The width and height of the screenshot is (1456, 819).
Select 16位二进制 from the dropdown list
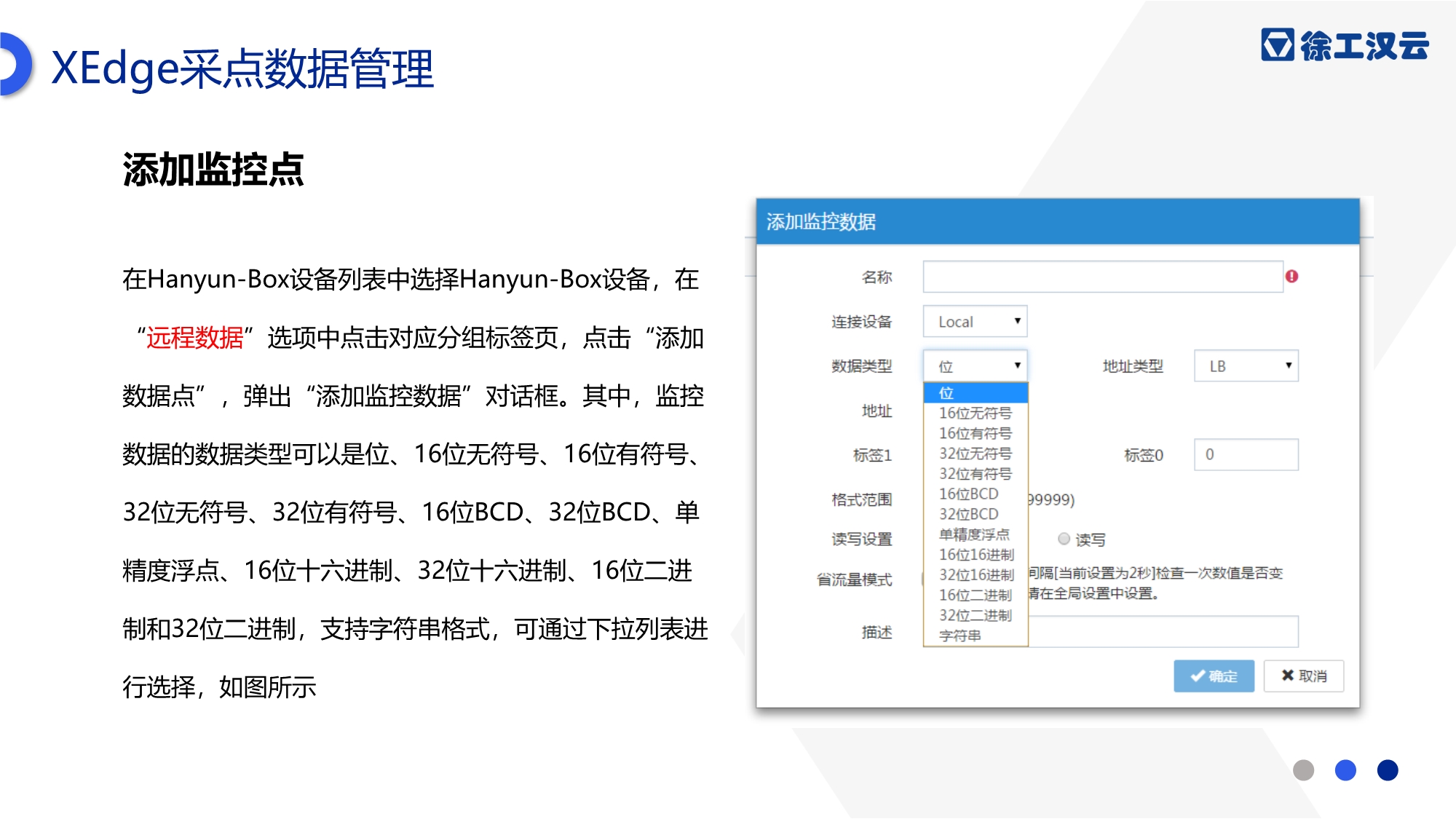coord(976,595)
